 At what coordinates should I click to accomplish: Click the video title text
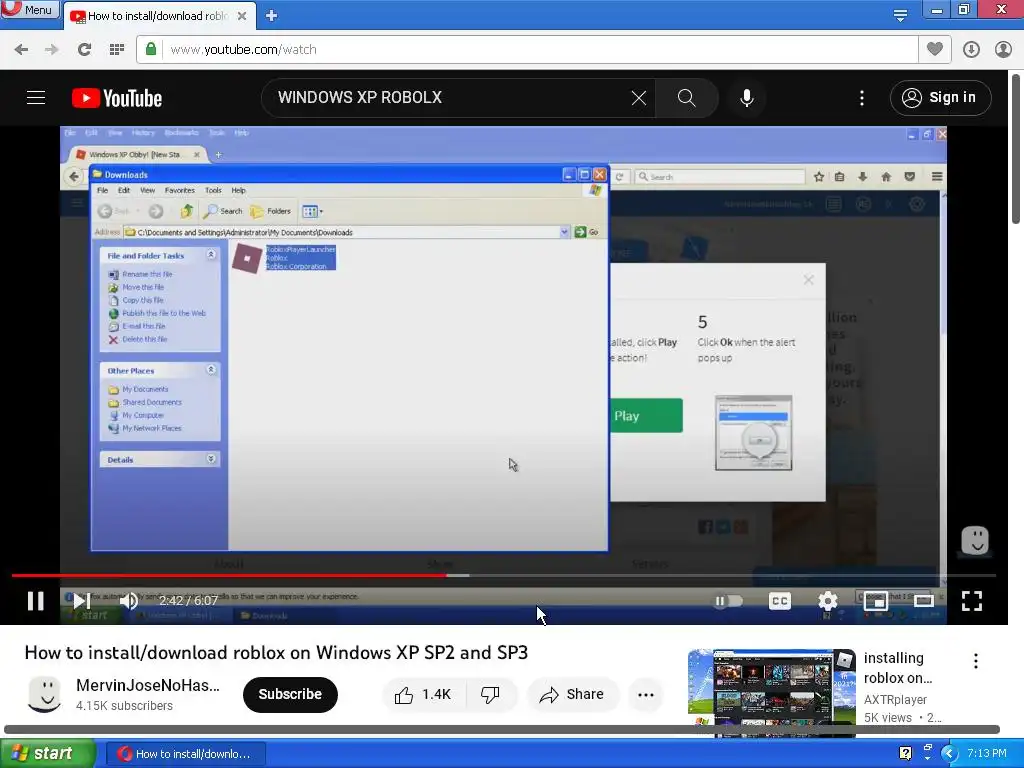pyautogui.click(x=276, y=652)
